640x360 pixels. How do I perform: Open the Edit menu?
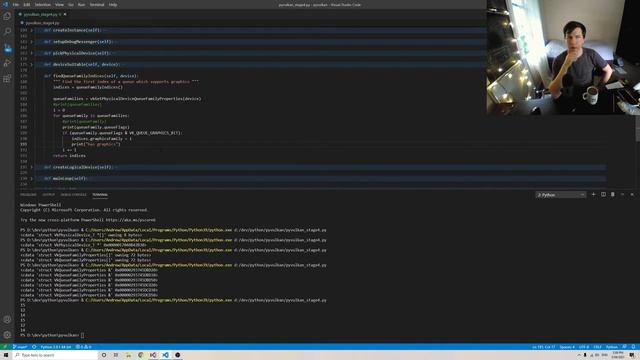pos(27,4)
